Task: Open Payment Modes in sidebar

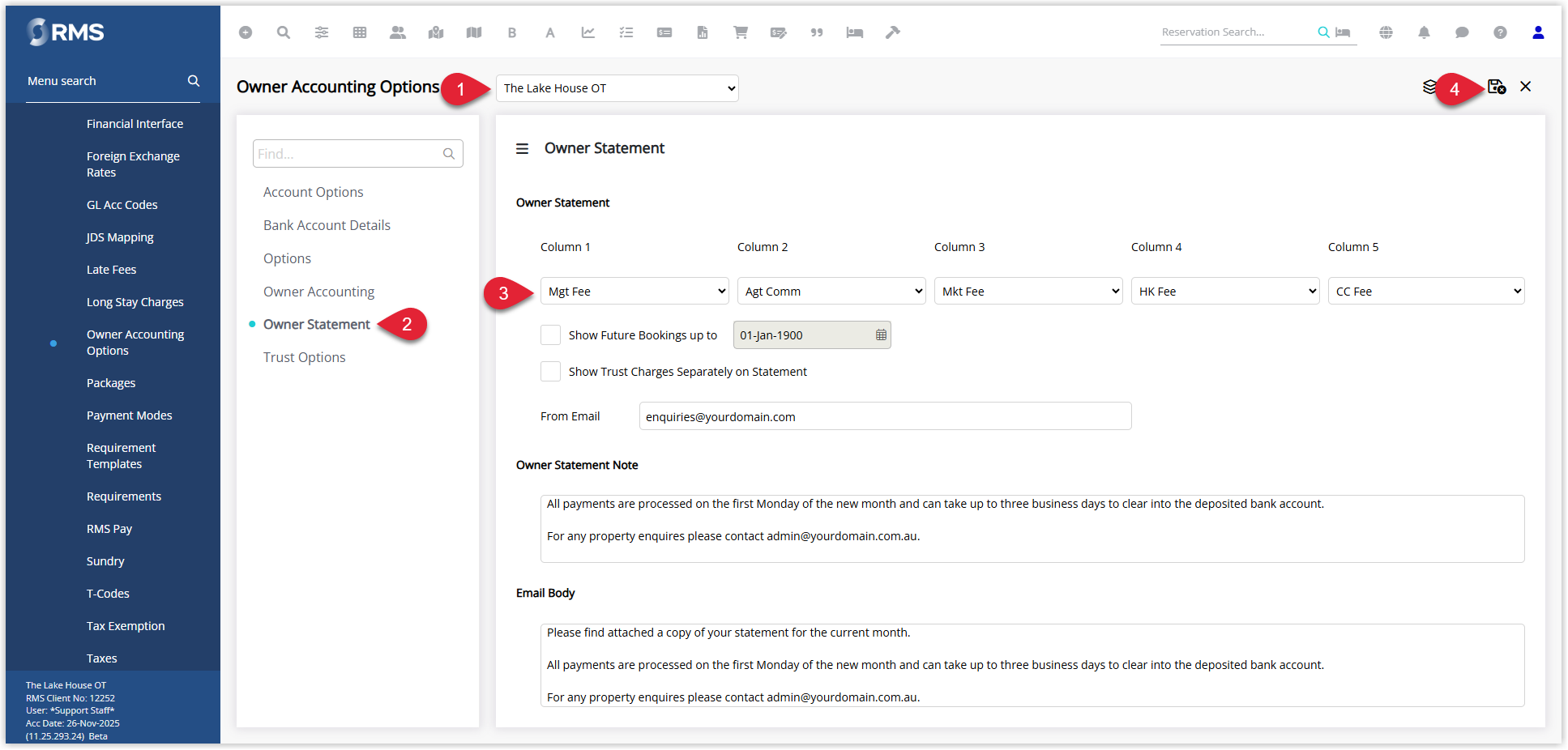Action: [129, 415]
